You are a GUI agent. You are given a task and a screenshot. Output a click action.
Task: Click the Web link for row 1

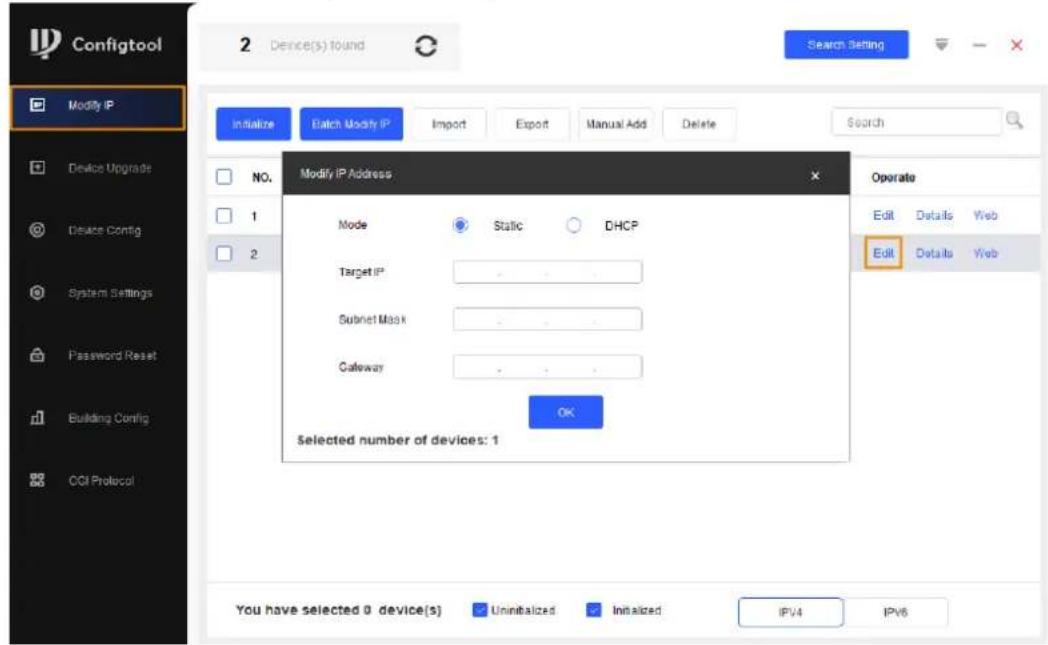tap(985, 215)
